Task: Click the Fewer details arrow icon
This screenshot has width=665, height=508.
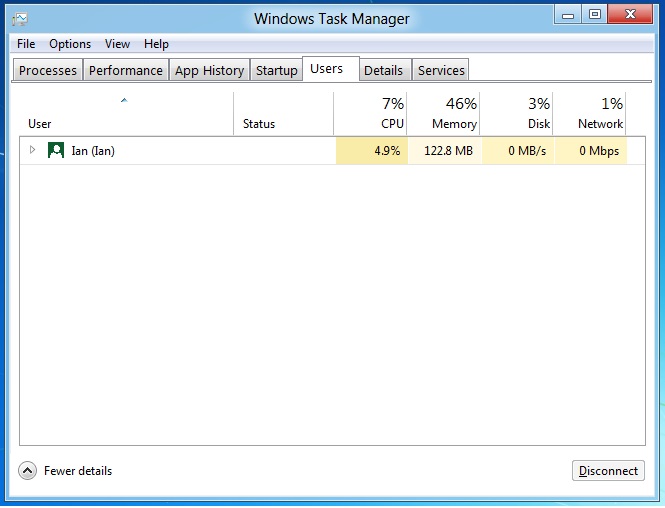Action: tap(28, 471)
